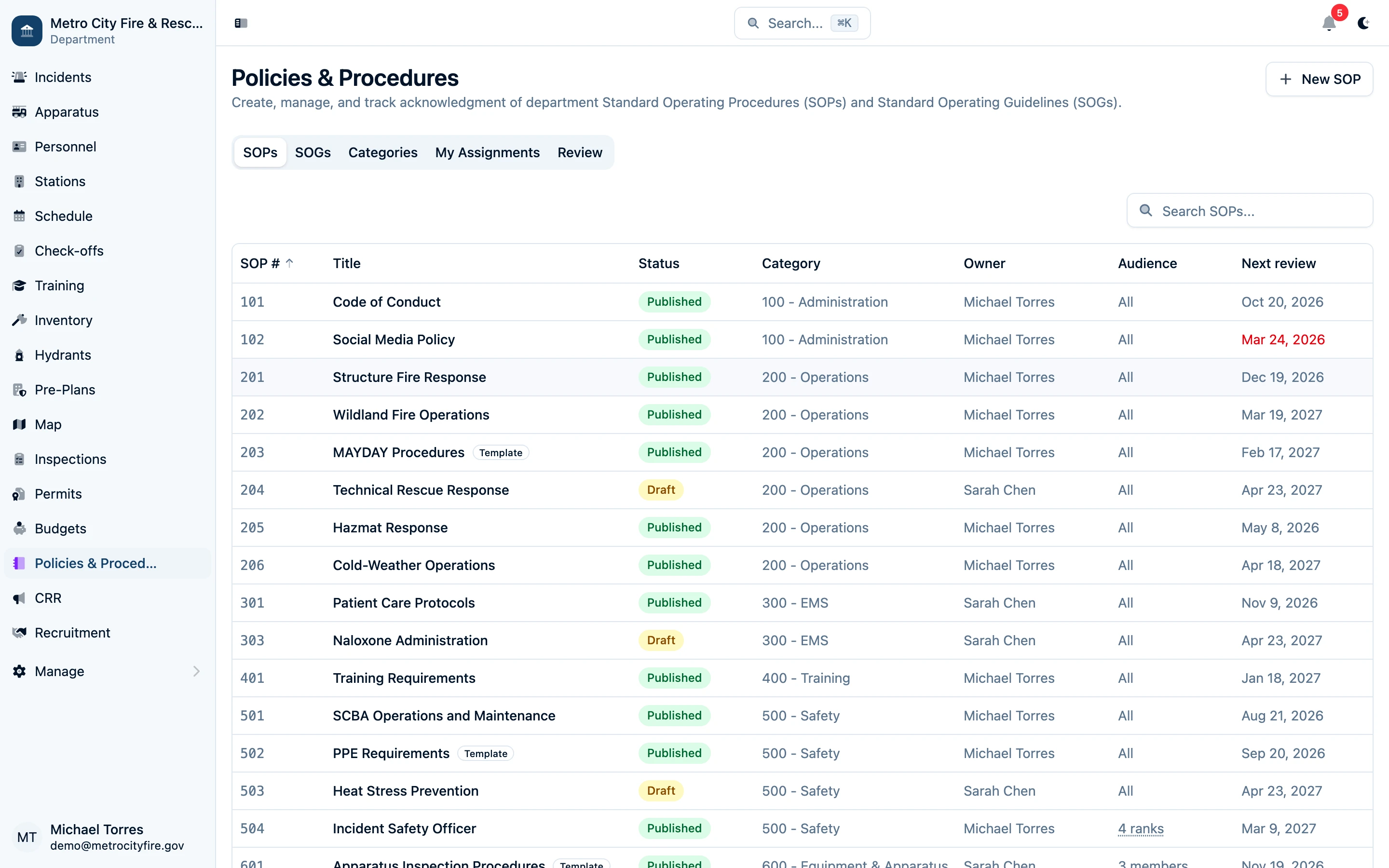Toggle dark mode with the moon icon
The width and height of the screenshot is (1389, 868).
1364,24
